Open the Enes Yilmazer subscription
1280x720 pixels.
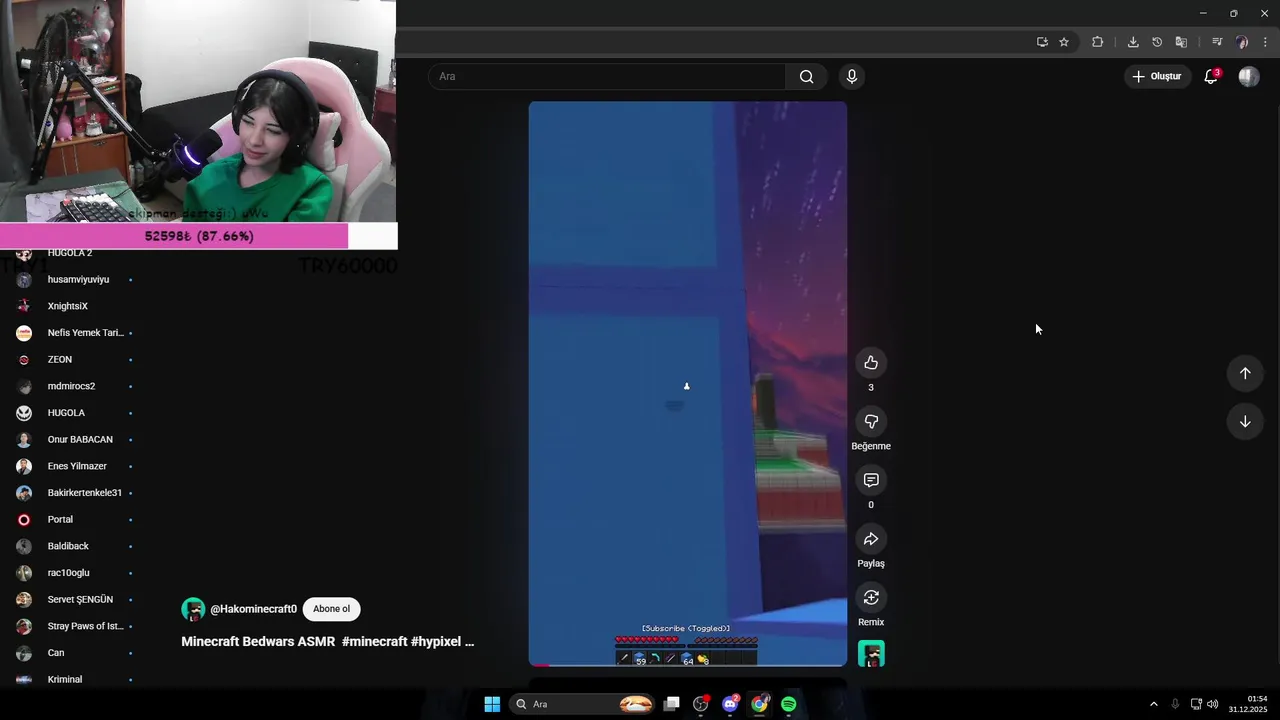76,466
